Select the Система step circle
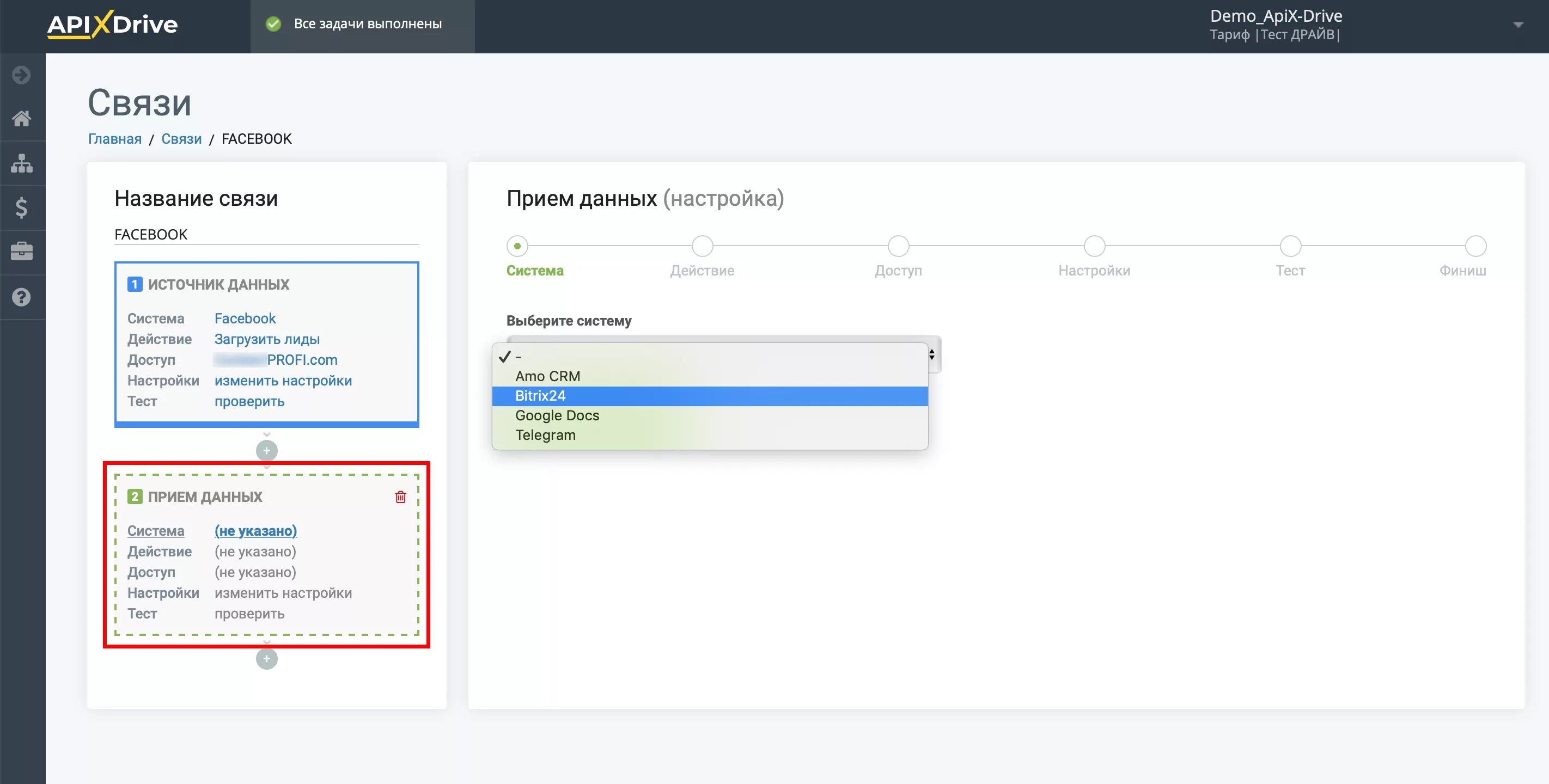 (517, 246)
